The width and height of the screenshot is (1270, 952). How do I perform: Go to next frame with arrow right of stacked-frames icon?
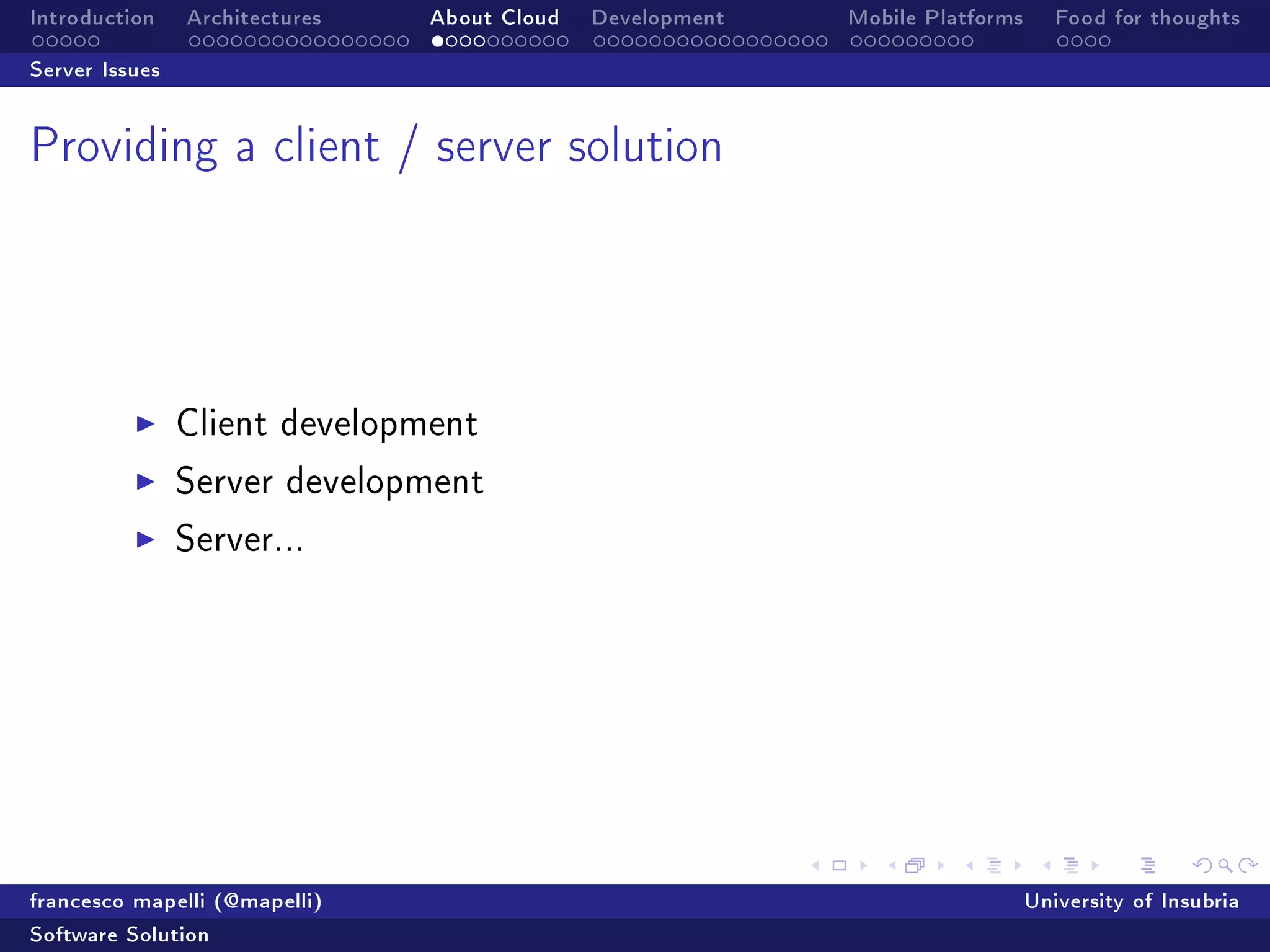click(x=941, y=865)
